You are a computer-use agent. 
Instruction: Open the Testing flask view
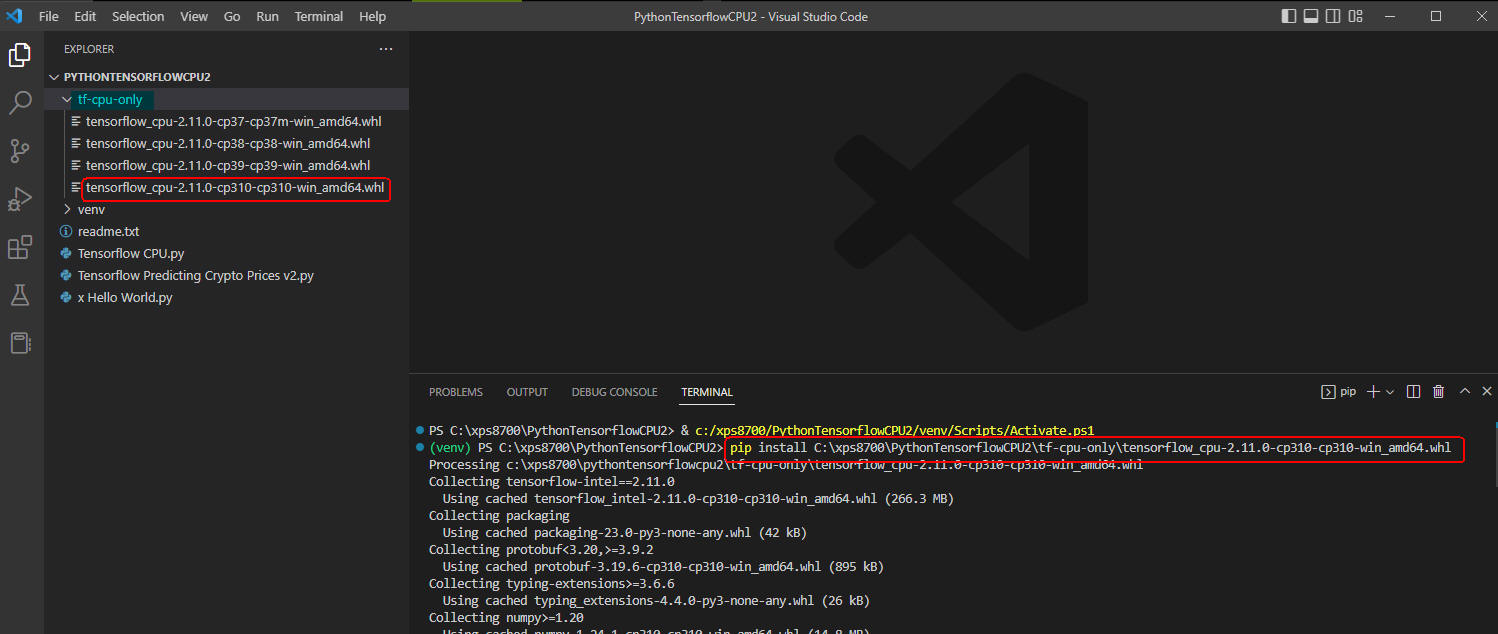(20, 295)
